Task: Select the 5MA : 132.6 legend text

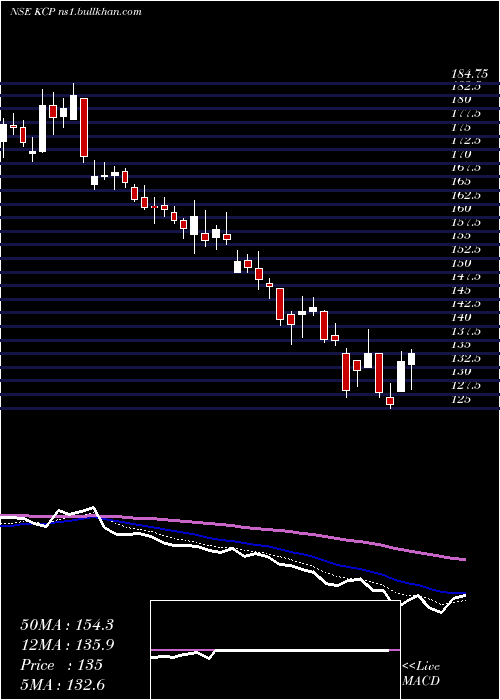Action: coord(62,685)
